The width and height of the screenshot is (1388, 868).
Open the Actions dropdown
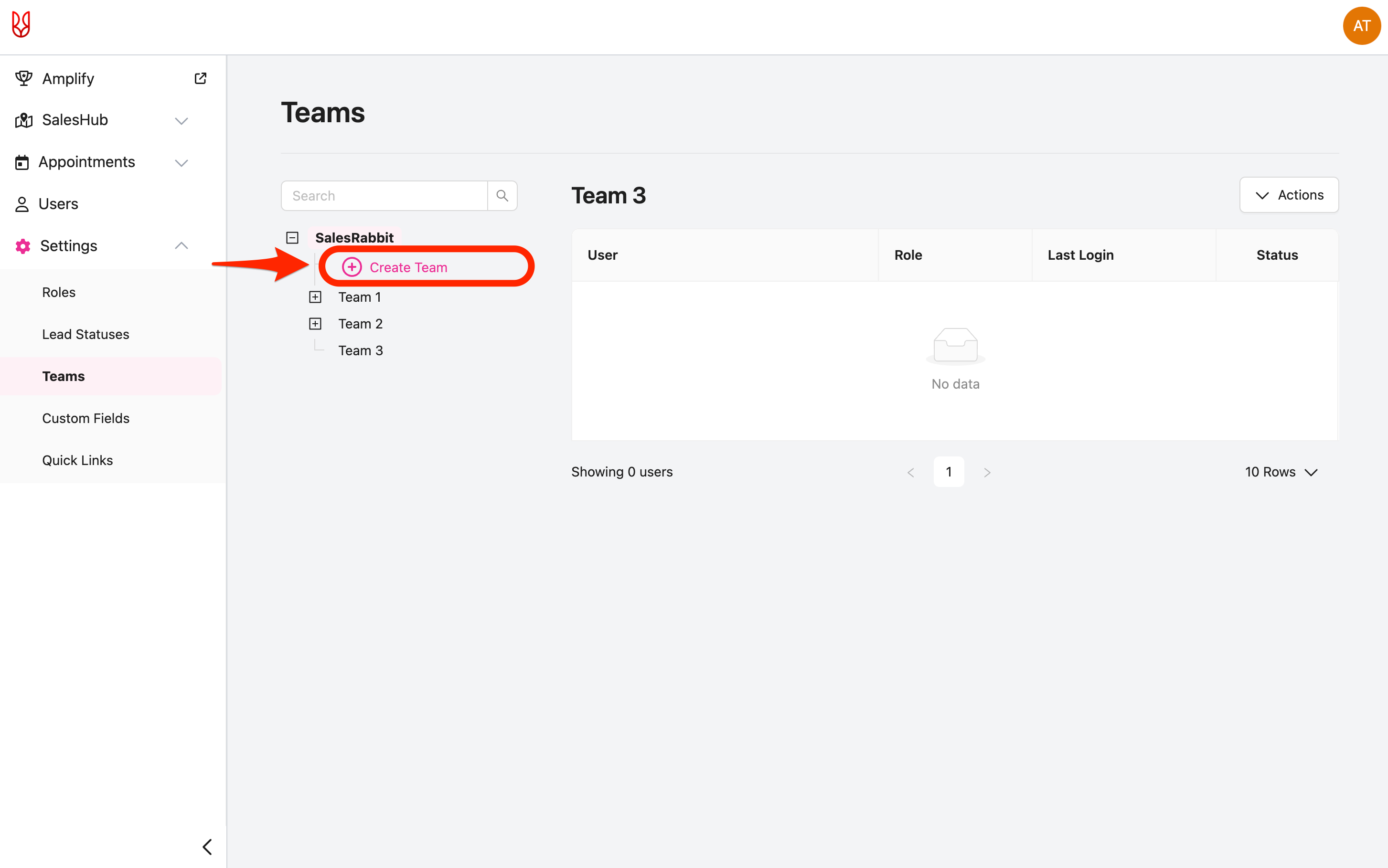[1289, 195]
